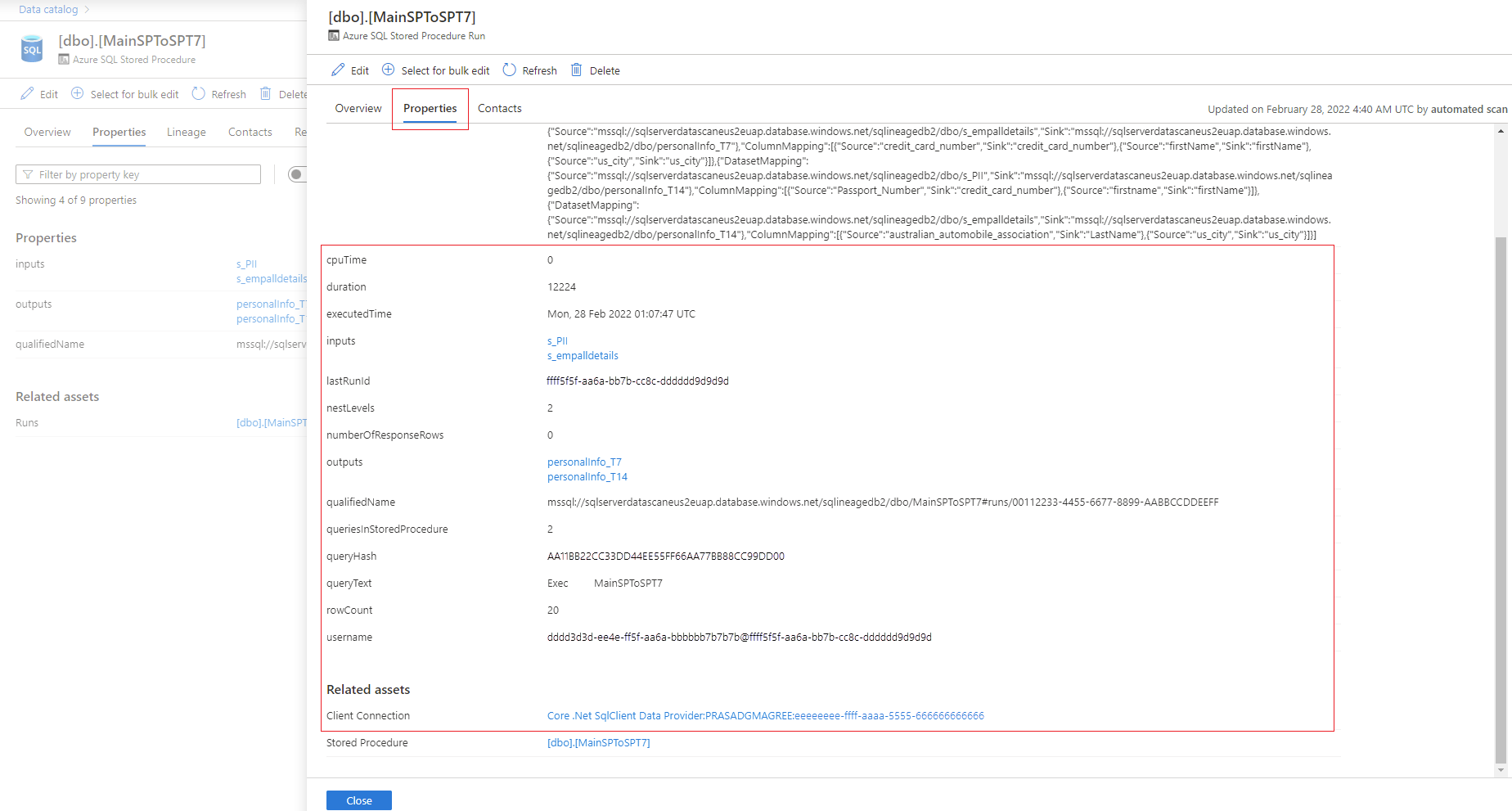
Task: Switch to the Properties tab in the run panel
Action: click(x=430, y=109)
